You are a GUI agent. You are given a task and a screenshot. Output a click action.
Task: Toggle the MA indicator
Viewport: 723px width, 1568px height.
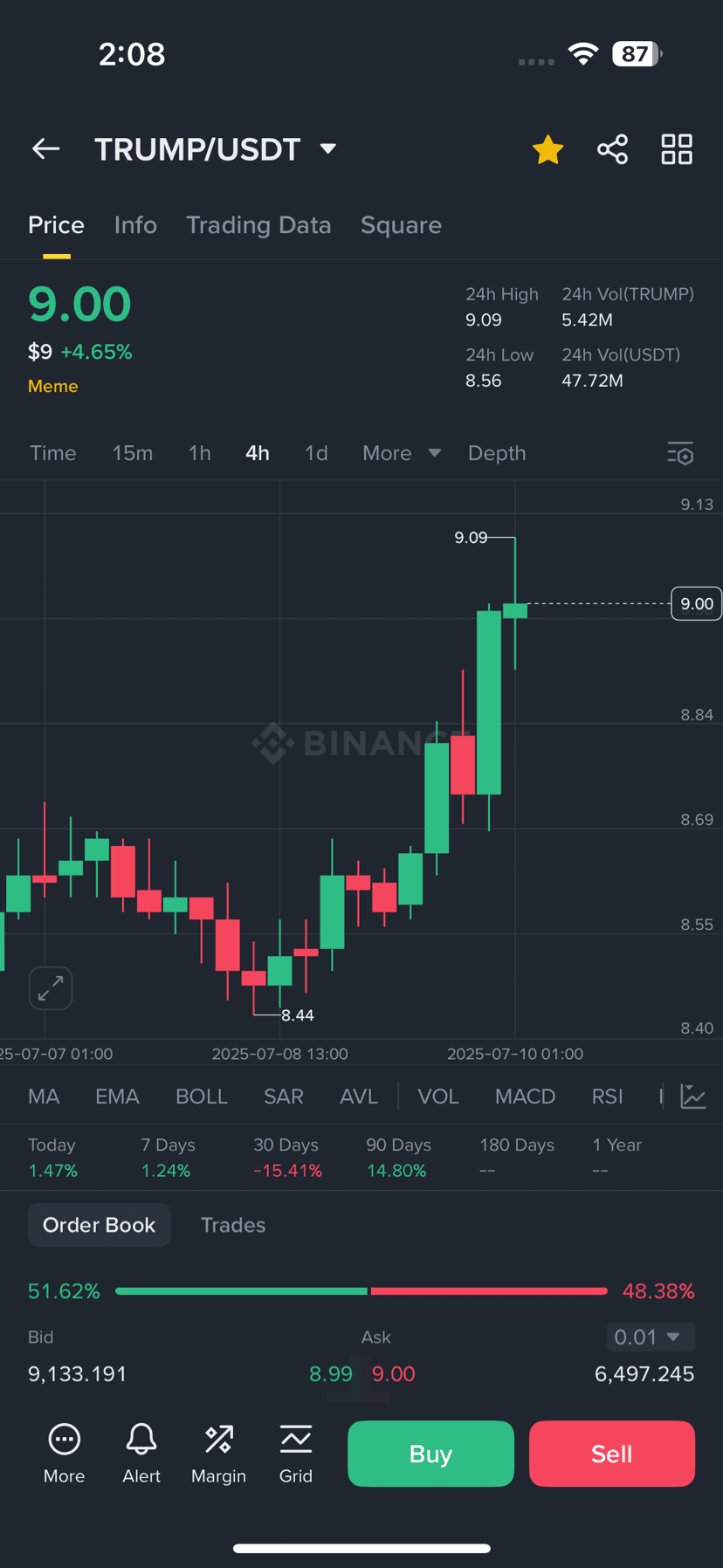tap(44, 1097)
